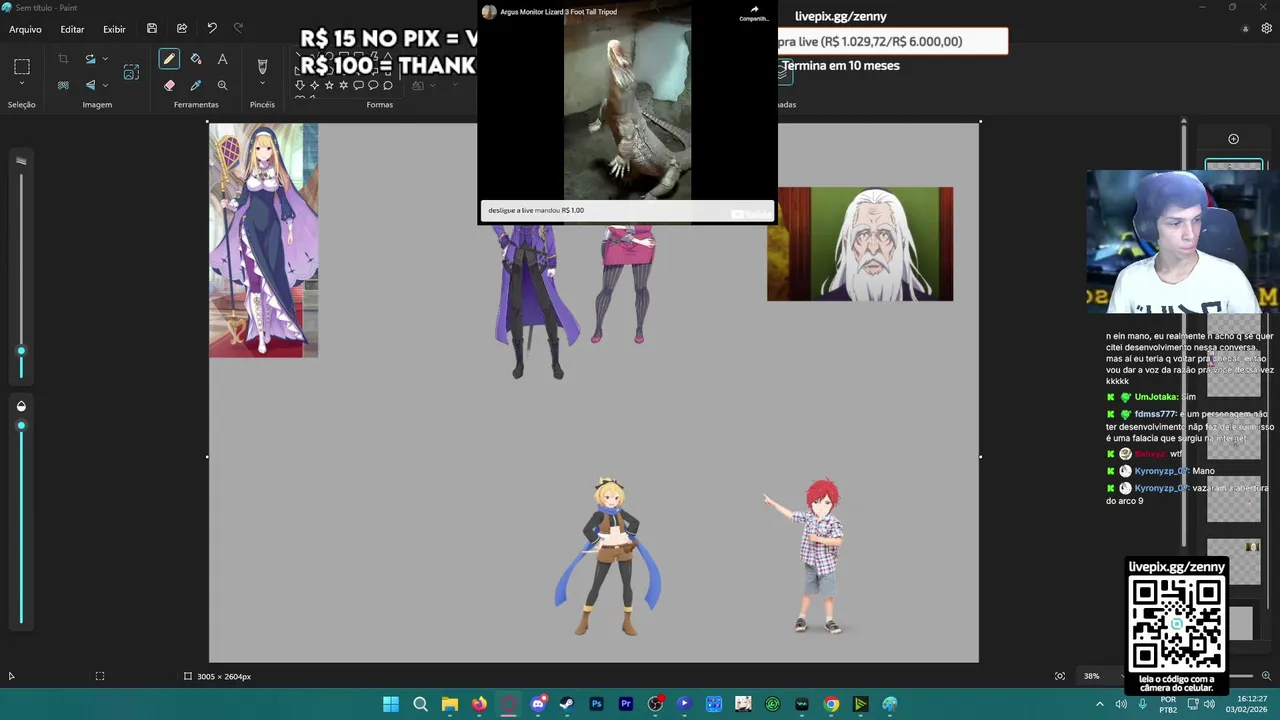The width and height of the screenshot is (1280, 720).
Task: Pick the rounded rectangle callout shape
Action: pos(358,86)
